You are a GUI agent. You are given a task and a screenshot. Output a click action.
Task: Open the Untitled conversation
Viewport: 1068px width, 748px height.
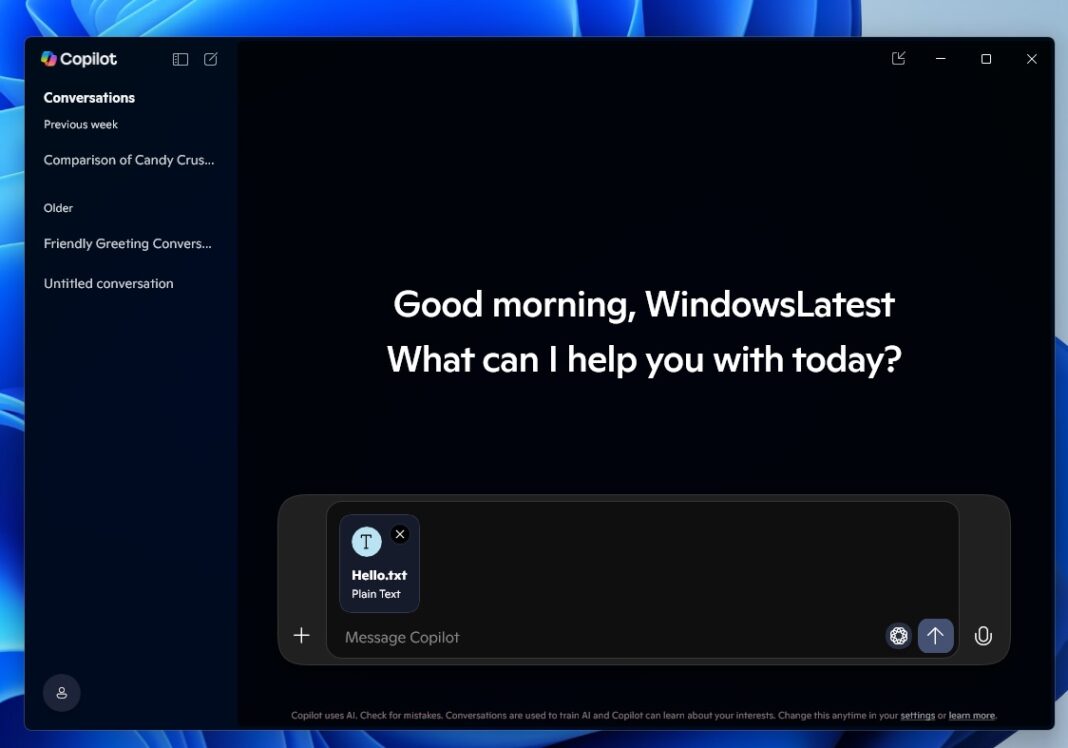[x=108, y=283]
